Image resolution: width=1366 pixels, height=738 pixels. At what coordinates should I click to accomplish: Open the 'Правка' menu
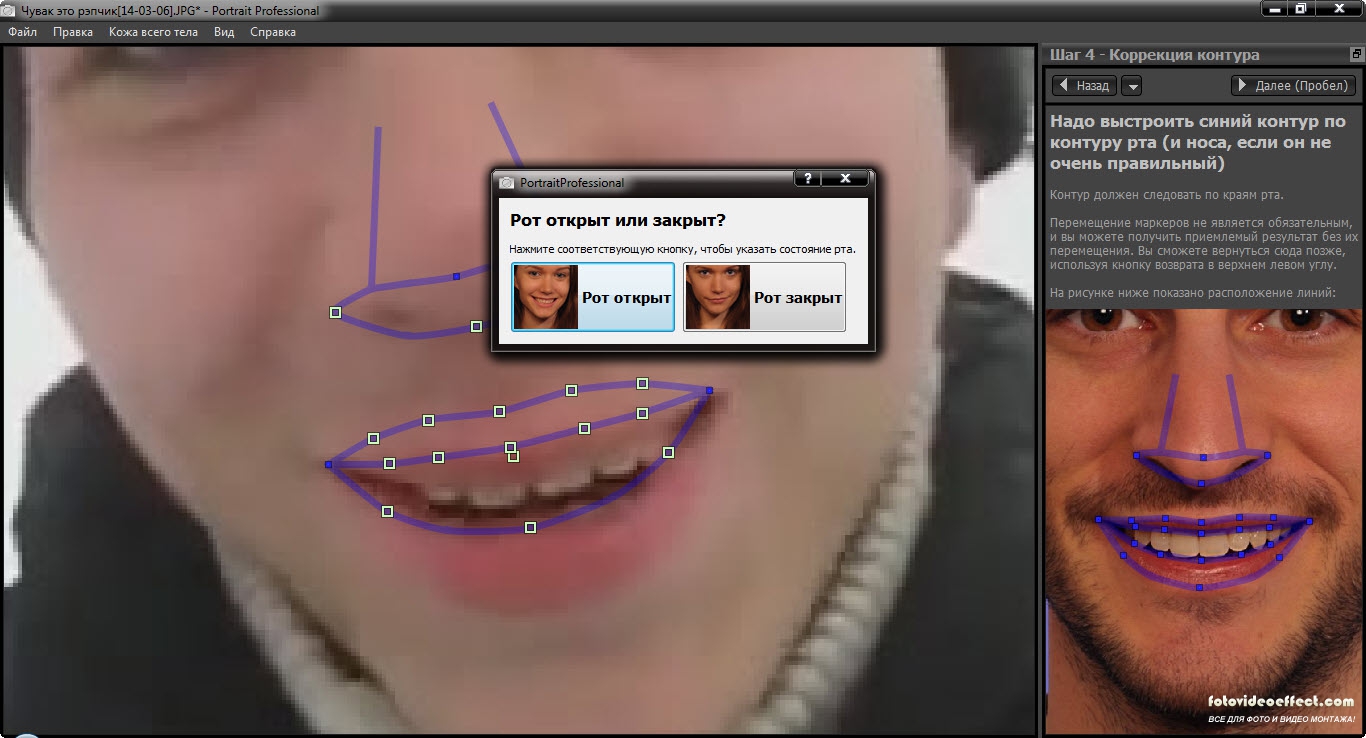(73, 32)
